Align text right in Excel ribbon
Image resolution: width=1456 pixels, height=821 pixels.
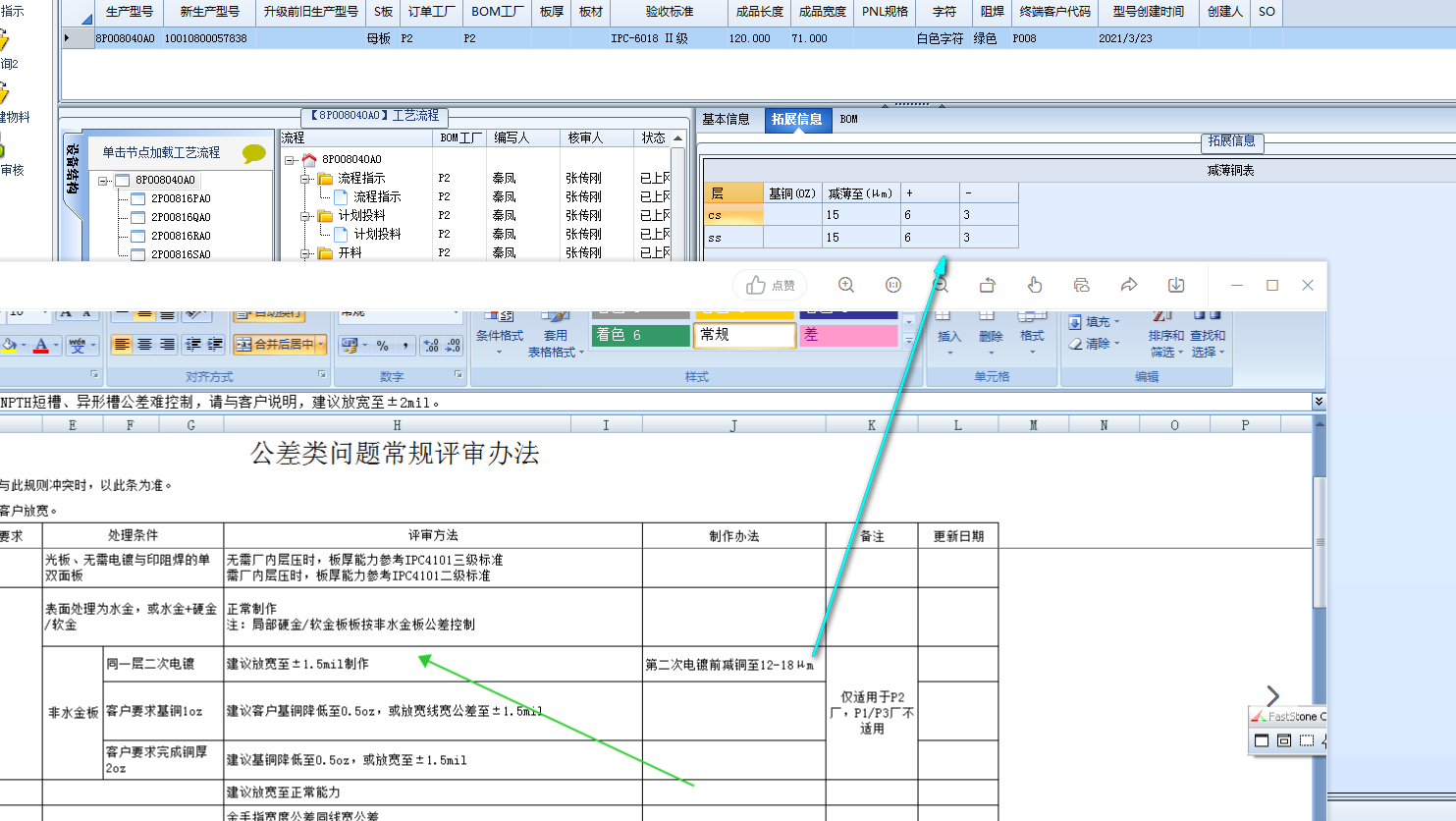coord(167,345)
